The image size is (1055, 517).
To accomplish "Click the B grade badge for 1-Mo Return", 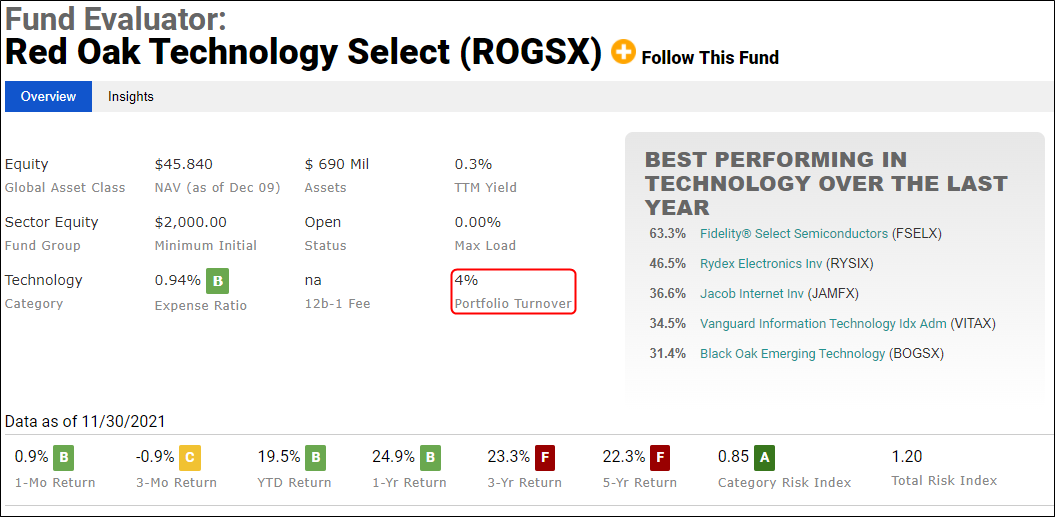I will pos(64,458).
